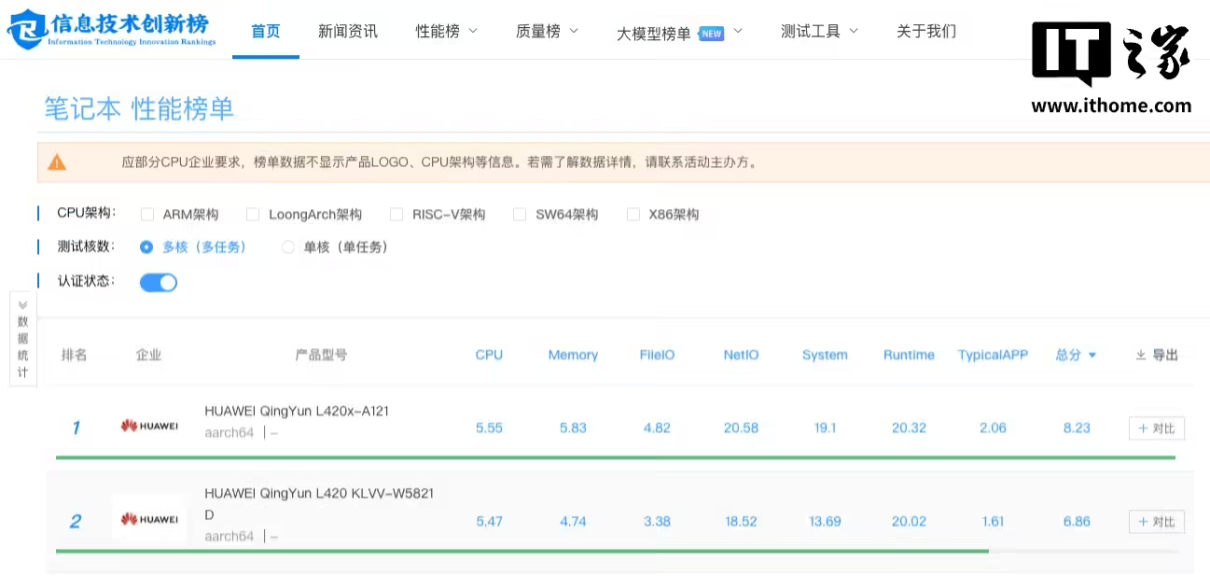Click the export download icon
The width and height of the screenshot is (1210, 576).
point(1140,355)
